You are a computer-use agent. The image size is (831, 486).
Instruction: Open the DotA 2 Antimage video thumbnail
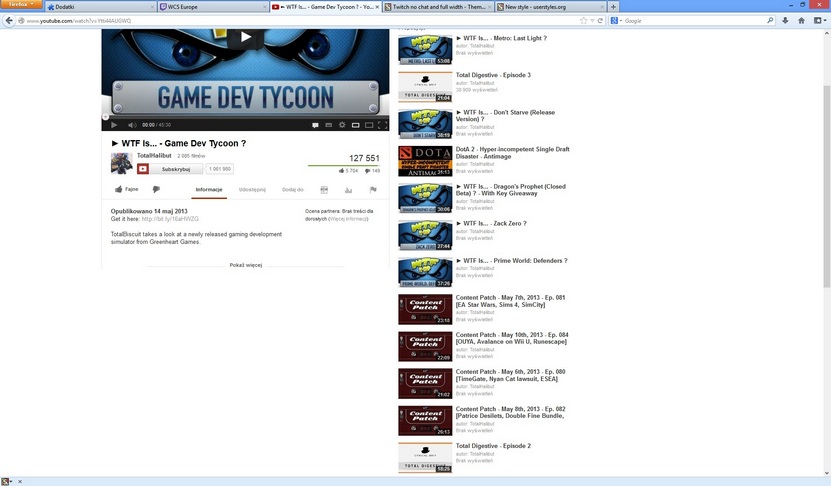pyautogui.click(x=425, y=161)
